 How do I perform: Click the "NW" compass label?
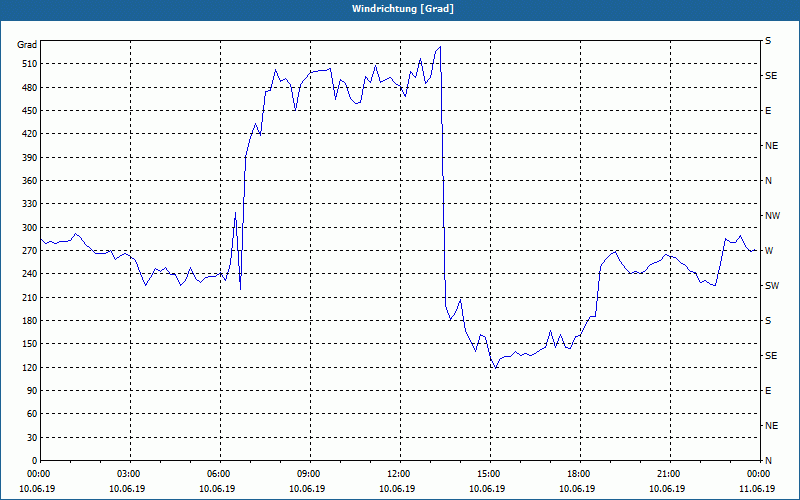[x=773, y=216]
